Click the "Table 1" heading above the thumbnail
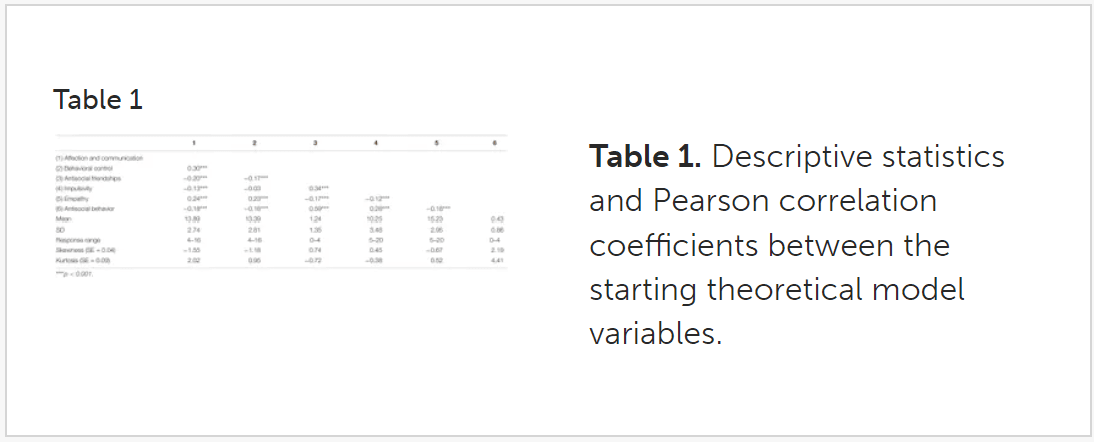This screenshot has width=1094, height=442. (x=98, y=100)
